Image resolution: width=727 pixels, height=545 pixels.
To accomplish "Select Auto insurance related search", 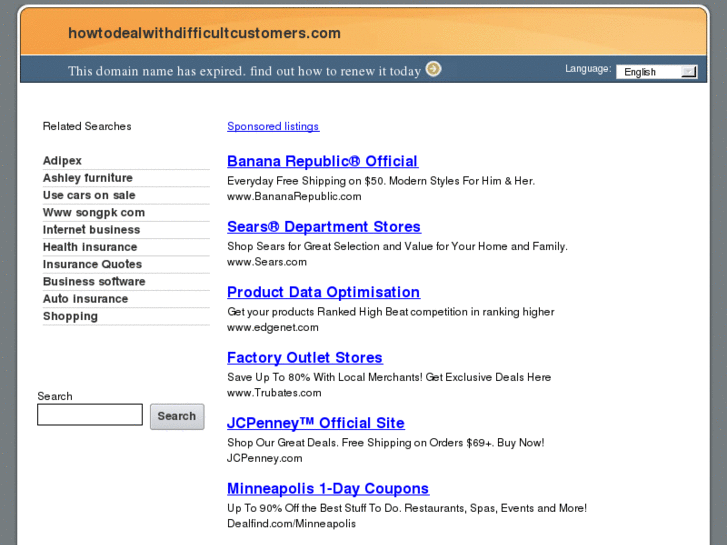I will (85, 299).
